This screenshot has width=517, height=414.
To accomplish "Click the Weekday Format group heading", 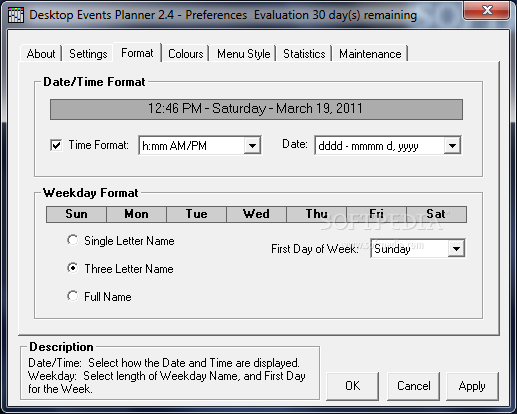I will (91, 193).
